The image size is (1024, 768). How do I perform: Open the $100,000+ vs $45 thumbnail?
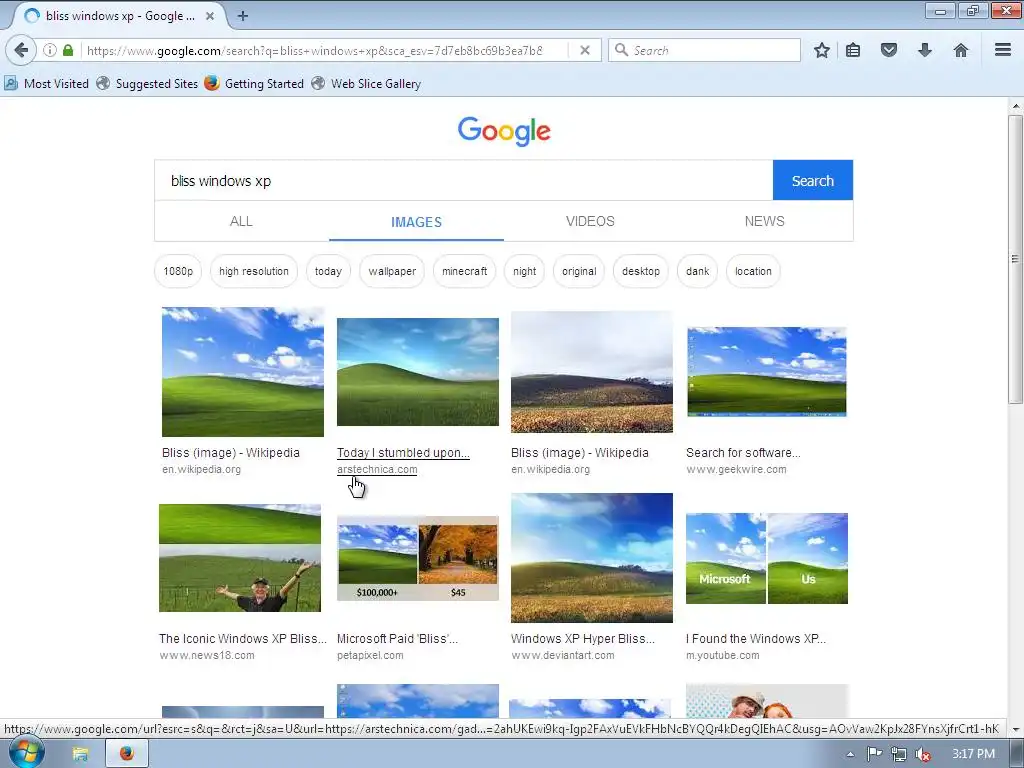(418, 558)
